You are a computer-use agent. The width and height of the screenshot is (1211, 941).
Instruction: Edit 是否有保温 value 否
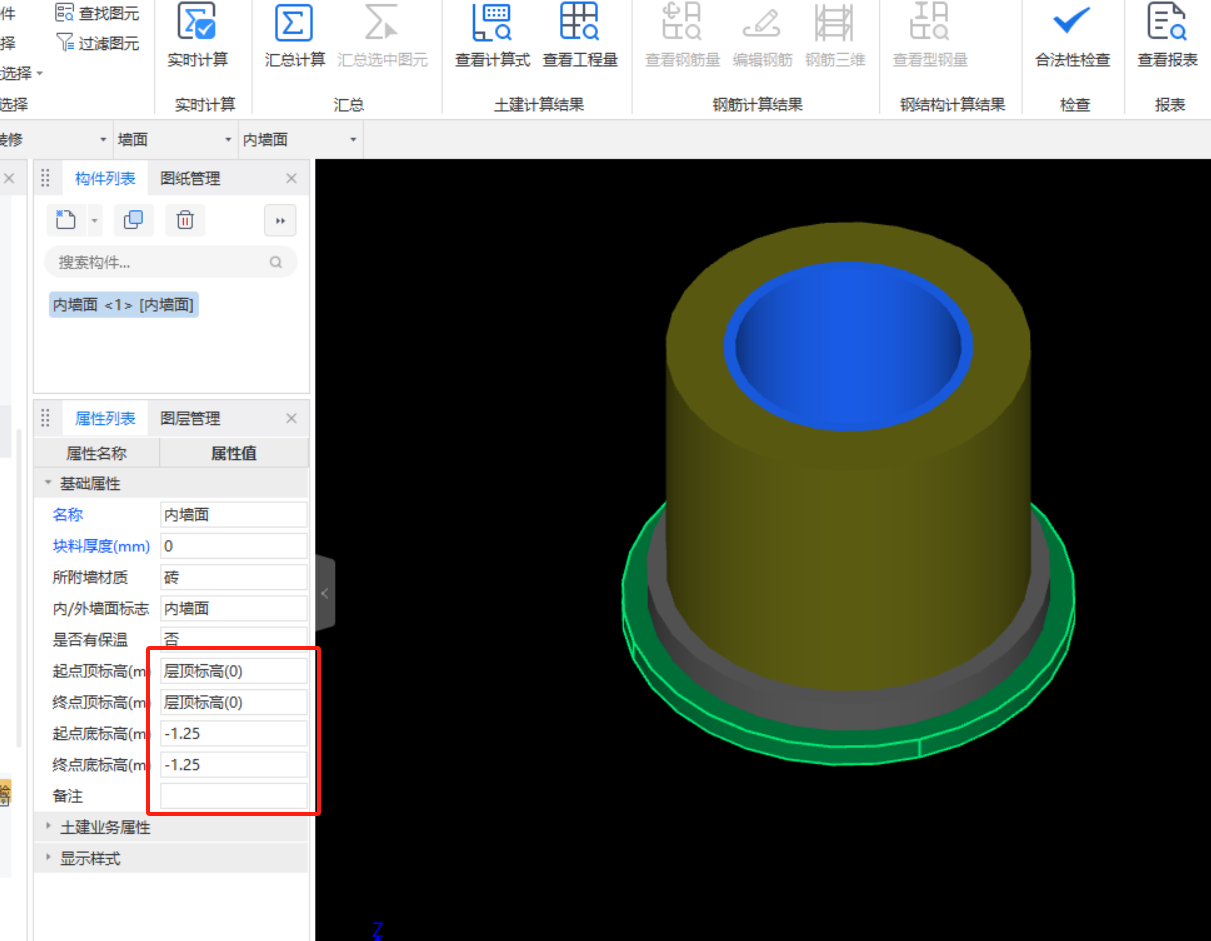point(234,638)
